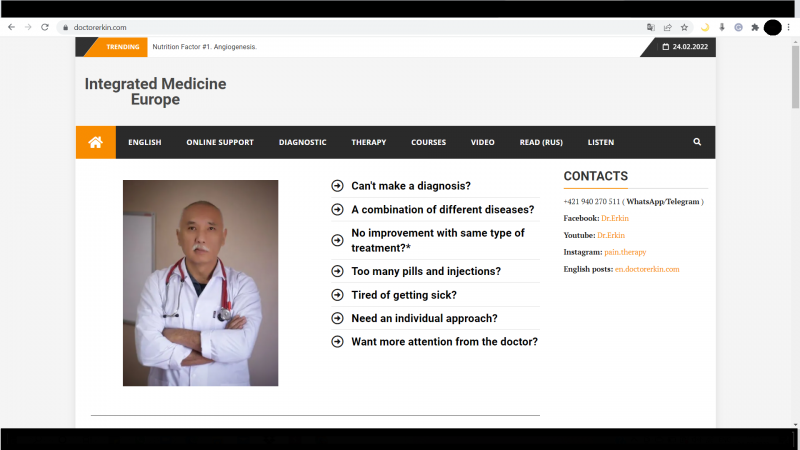This screenshot has height=450, width=800.
Task: Select DIAGNOSTIC in the navigation bar
Action: point(303,142)
